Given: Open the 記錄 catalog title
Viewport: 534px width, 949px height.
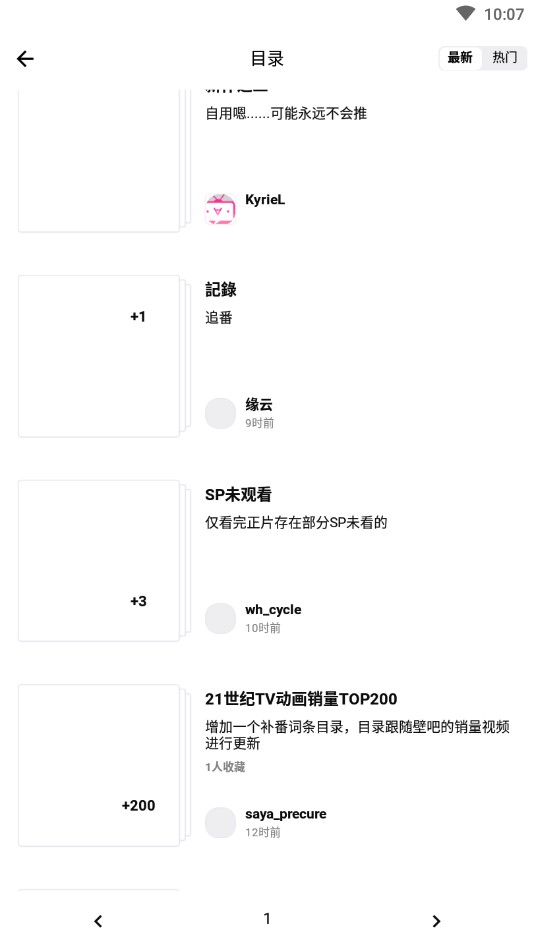Looking at the screenshot, I should point(221,290).
